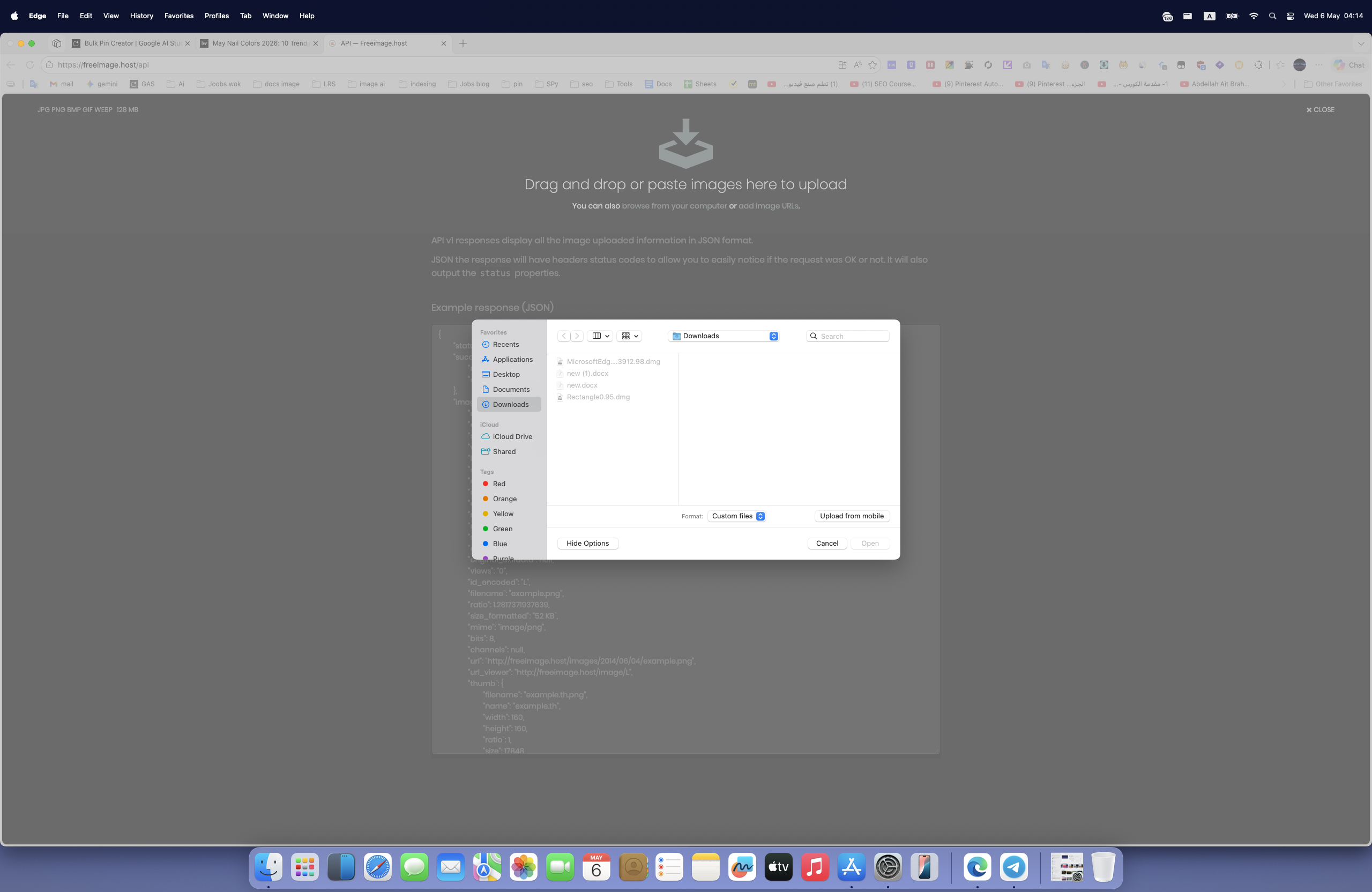
Task: Open Control Center in the menu bar
Action: point(1290,16)
